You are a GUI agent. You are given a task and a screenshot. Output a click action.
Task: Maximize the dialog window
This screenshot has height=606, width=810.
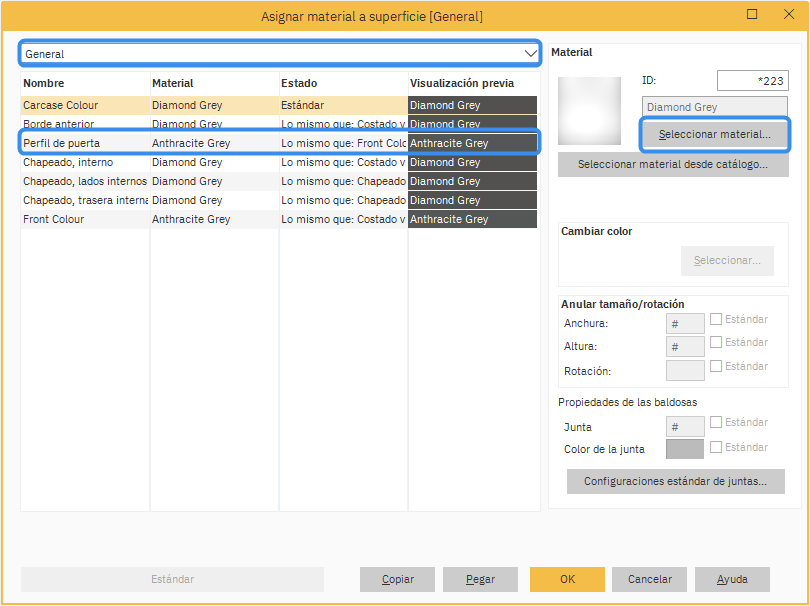[752, 14]
